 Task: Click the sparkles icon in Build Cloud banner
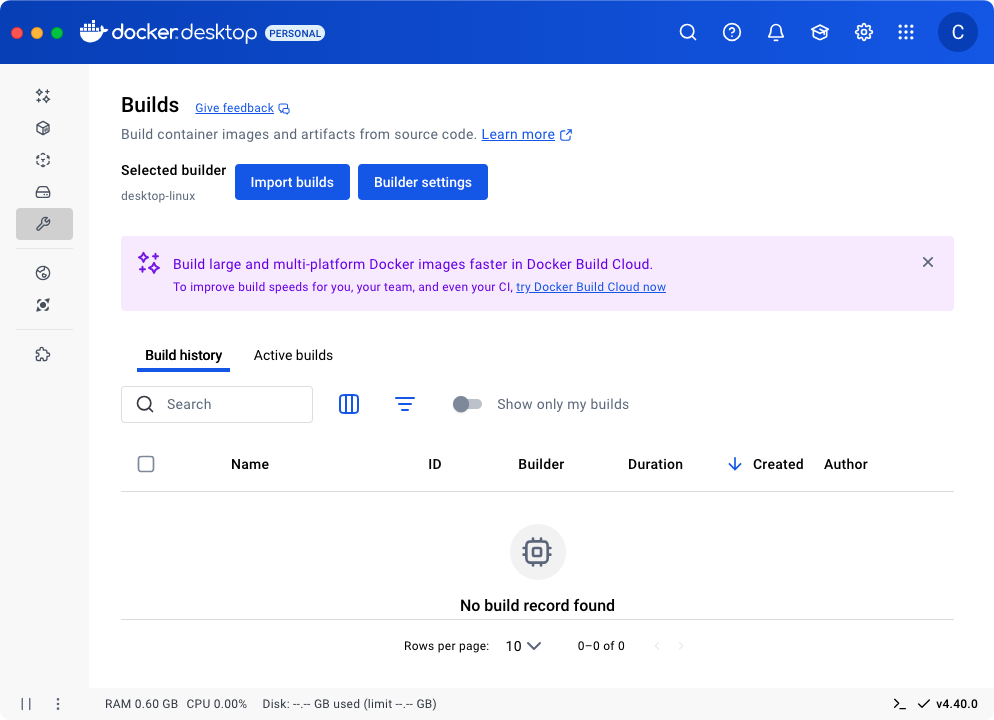(x=149, y=263)
